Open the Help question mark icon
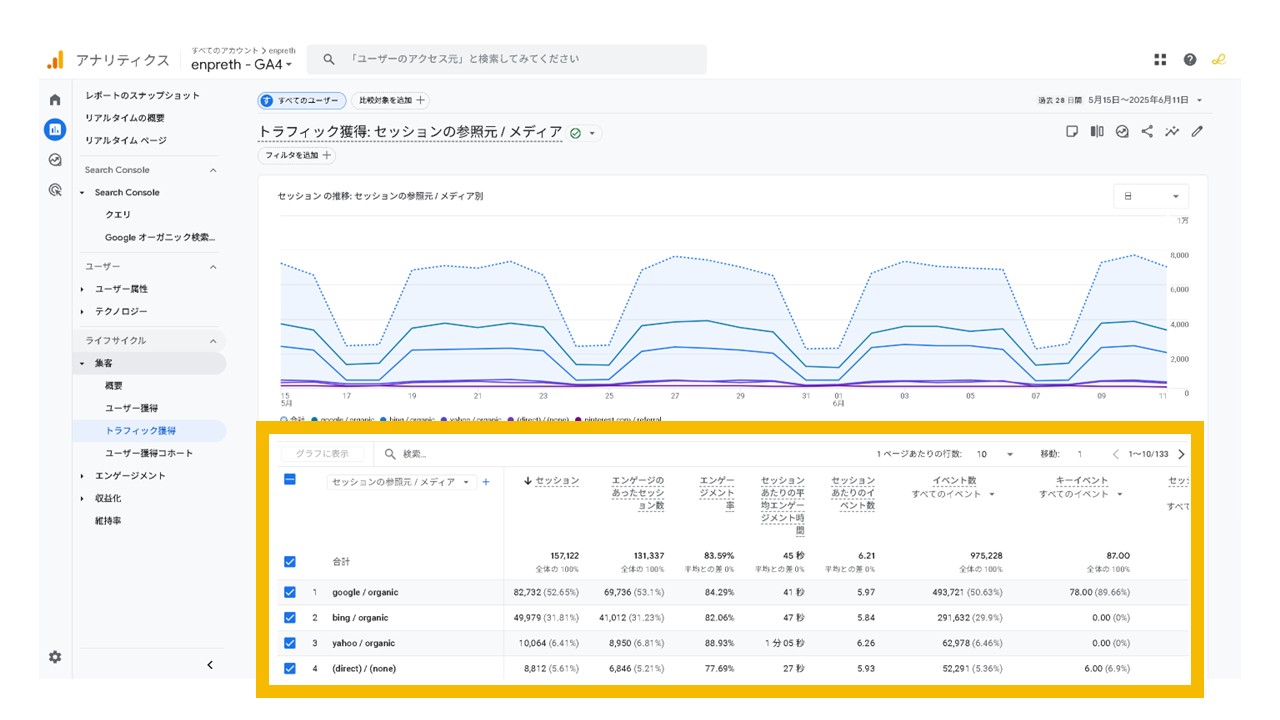 pyautogui.click(x=1190, y=60)
